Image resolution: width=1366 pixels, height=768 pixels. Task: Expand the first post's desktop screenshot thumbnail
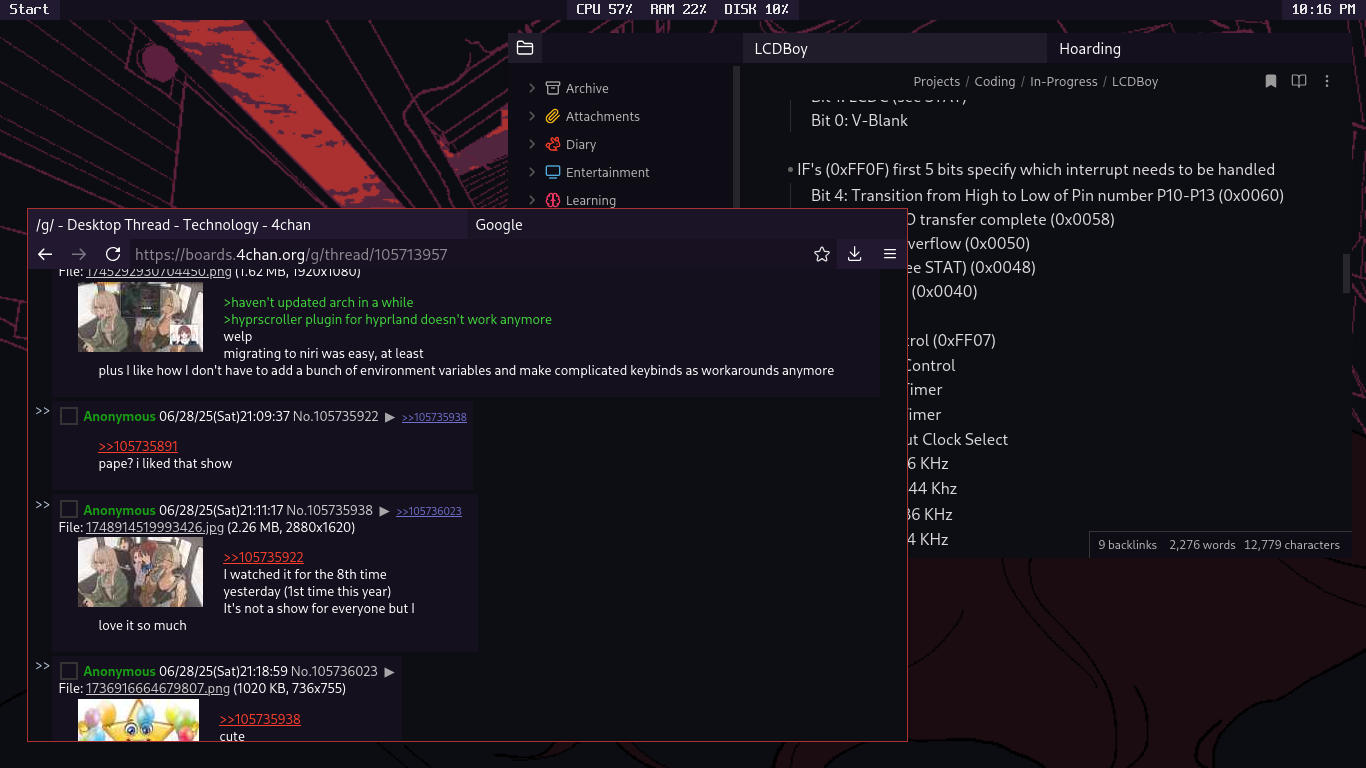(140, 317)
